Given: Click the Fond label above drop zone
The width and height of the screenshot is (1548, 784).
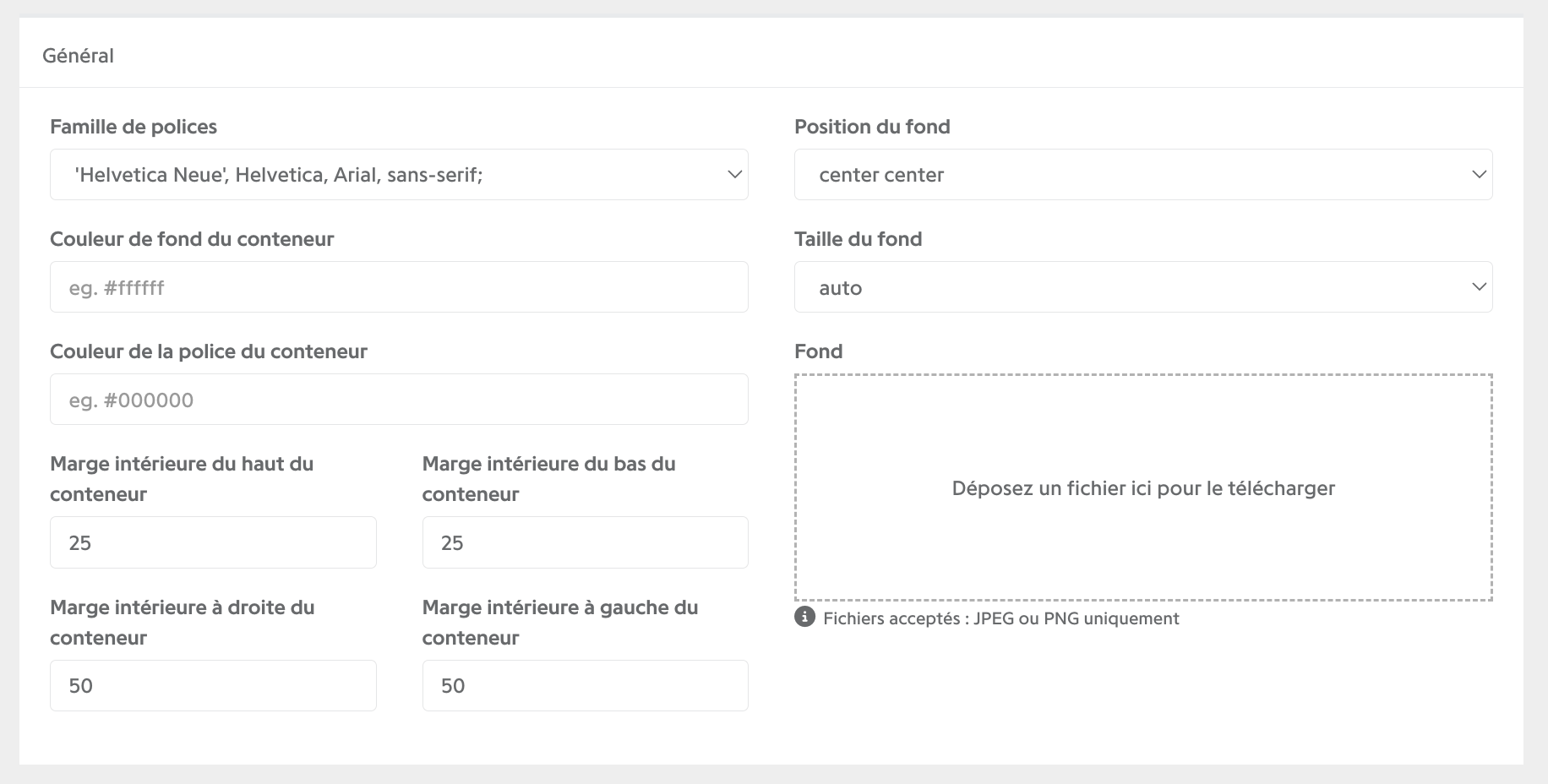Looking at the screenshot, I should (818, 351).
